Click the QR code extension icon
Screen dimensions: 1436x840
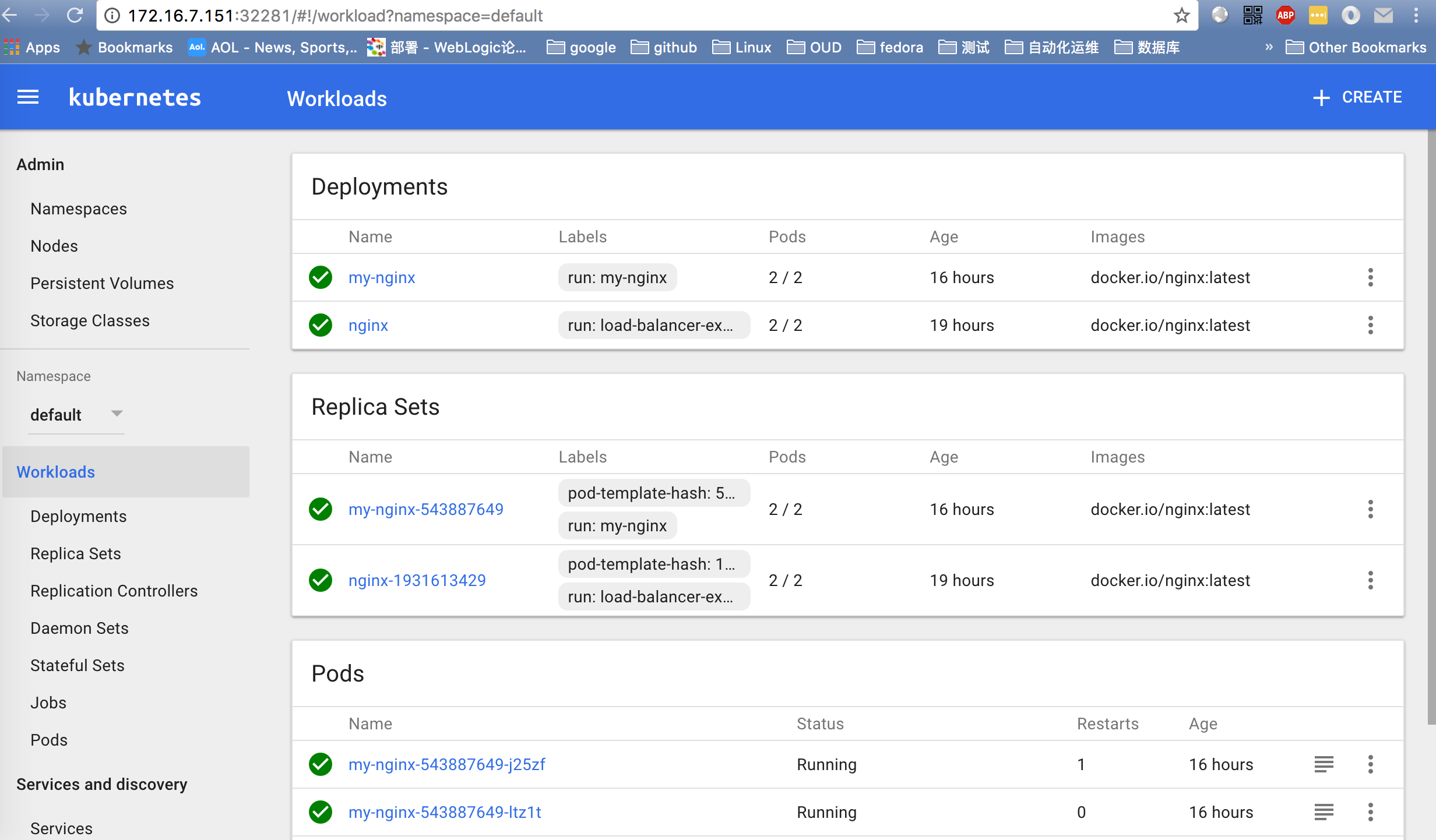coord(1252,16)
